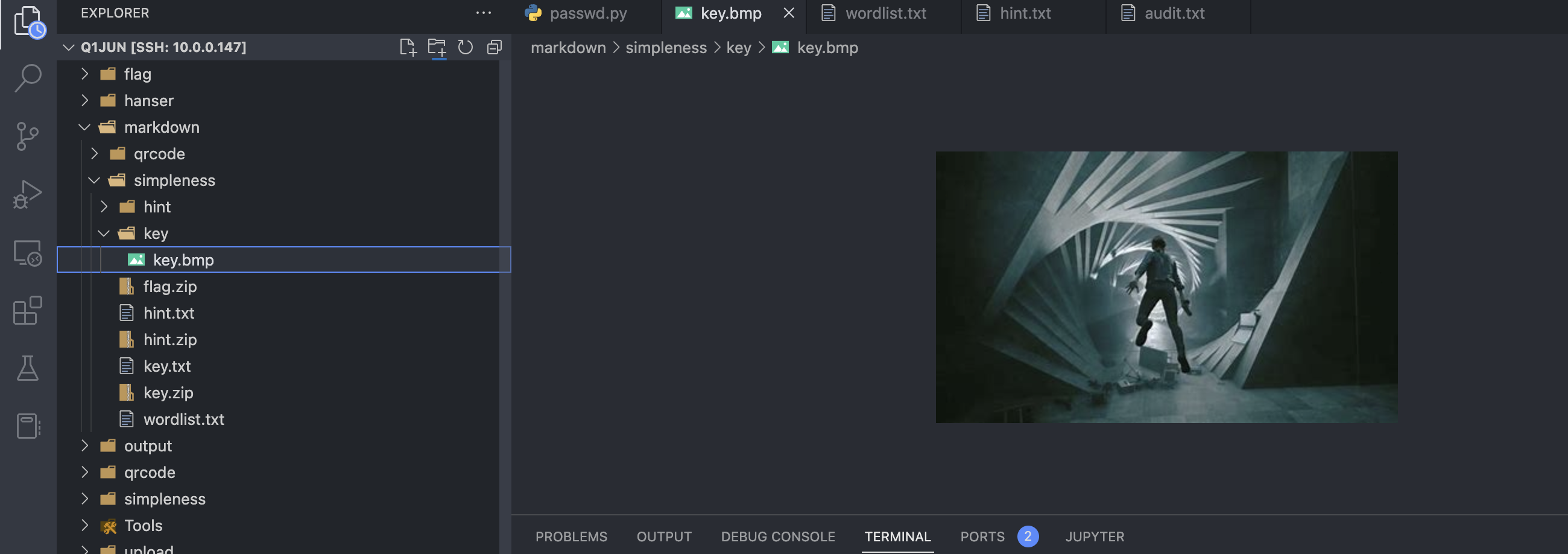Click key.zip archive icon

127,393
